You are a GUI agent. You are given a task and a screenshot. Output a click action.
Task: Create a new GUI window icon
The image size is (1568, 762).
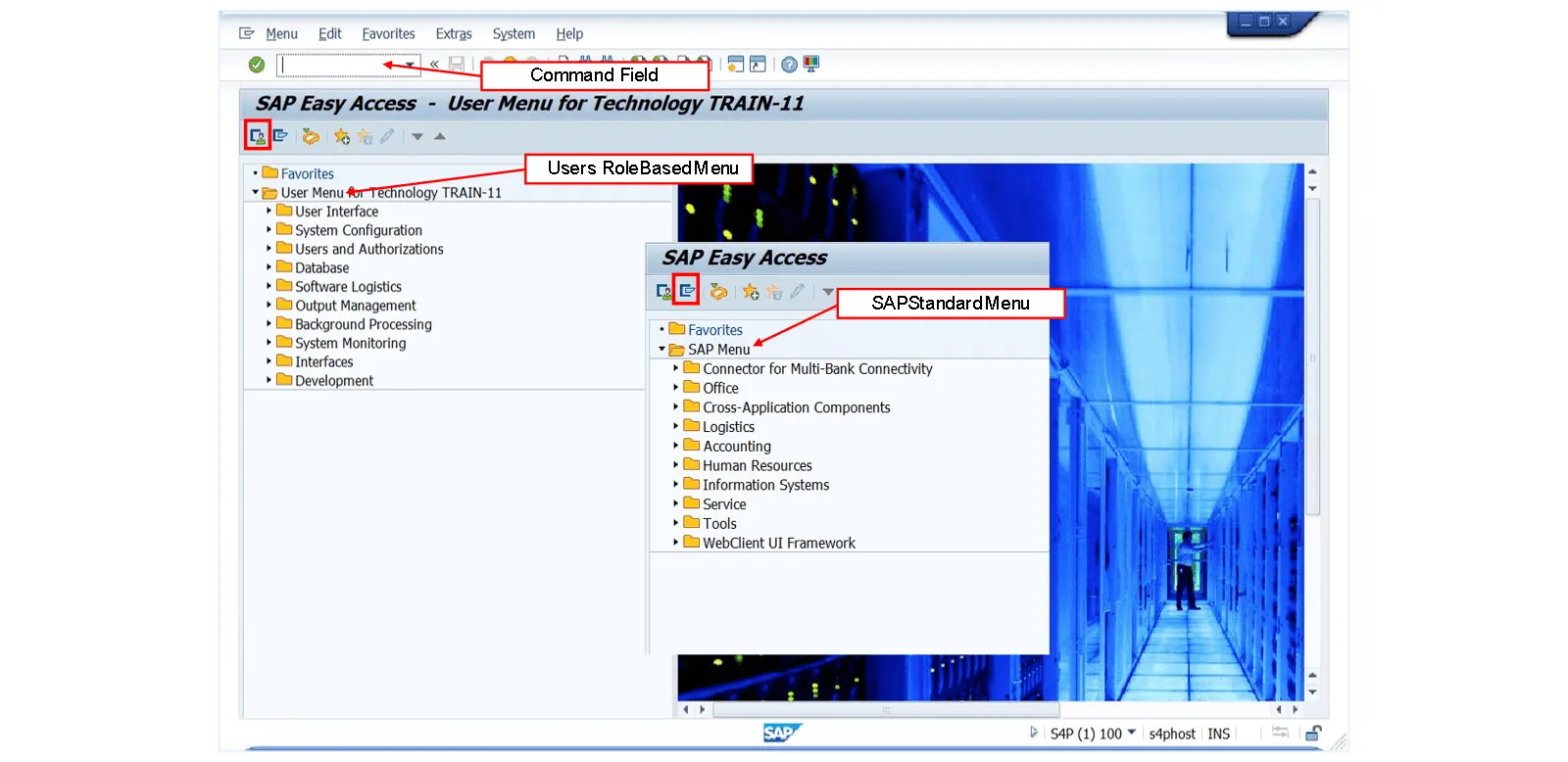tap(735, 65)
